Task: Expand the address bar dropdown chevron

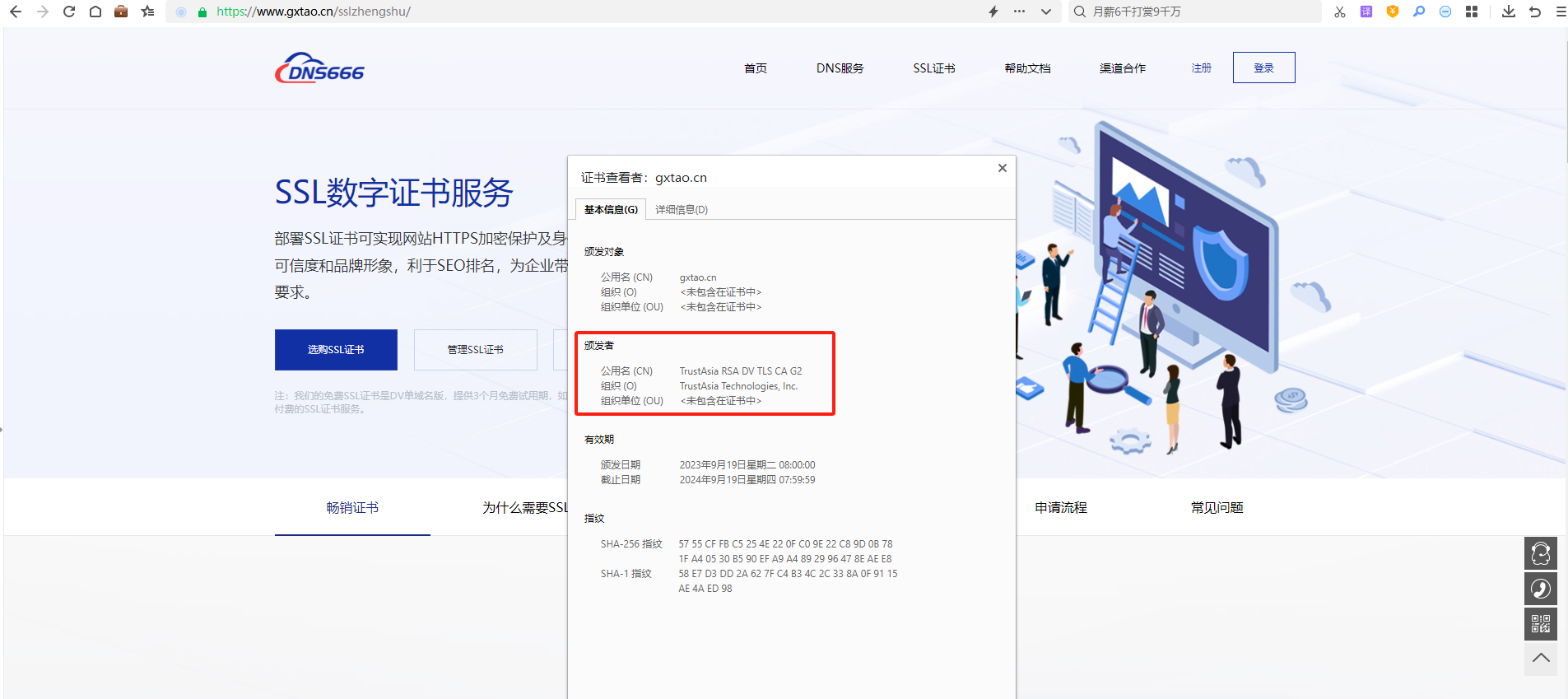Action: tap(1045, 12)
